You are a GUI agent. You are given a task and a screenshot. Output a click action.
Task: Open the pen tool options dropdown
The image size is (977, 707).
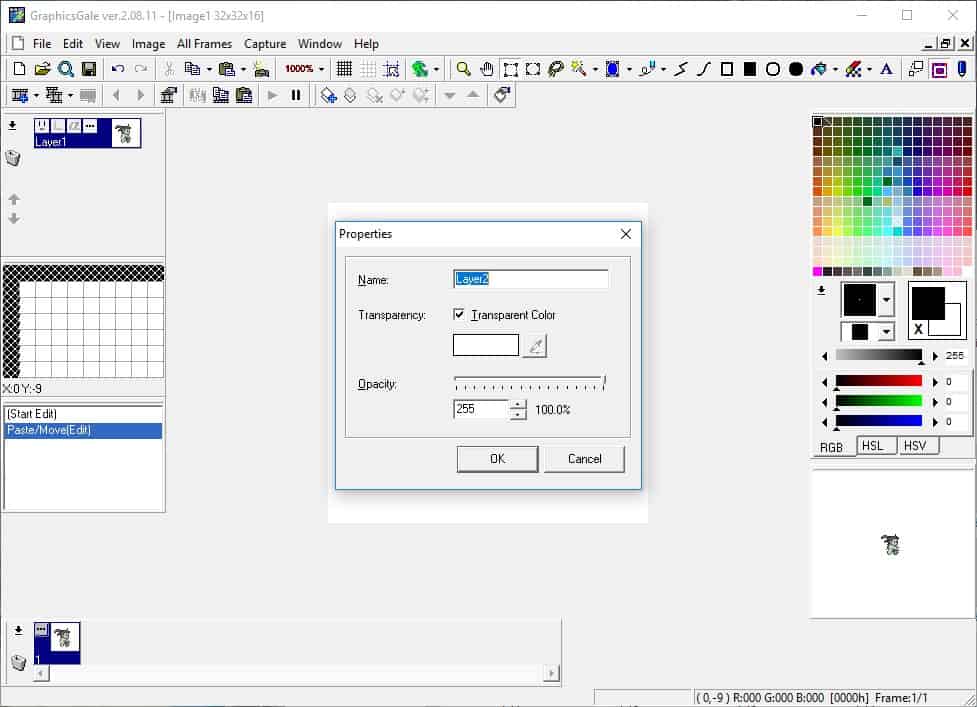point(663,69)
